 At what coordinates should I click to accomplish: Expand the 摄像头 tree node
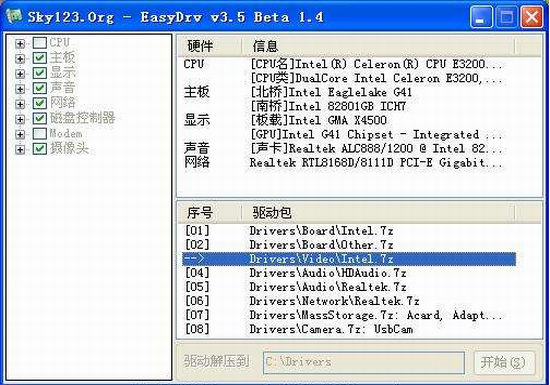(x=20, y=149)
